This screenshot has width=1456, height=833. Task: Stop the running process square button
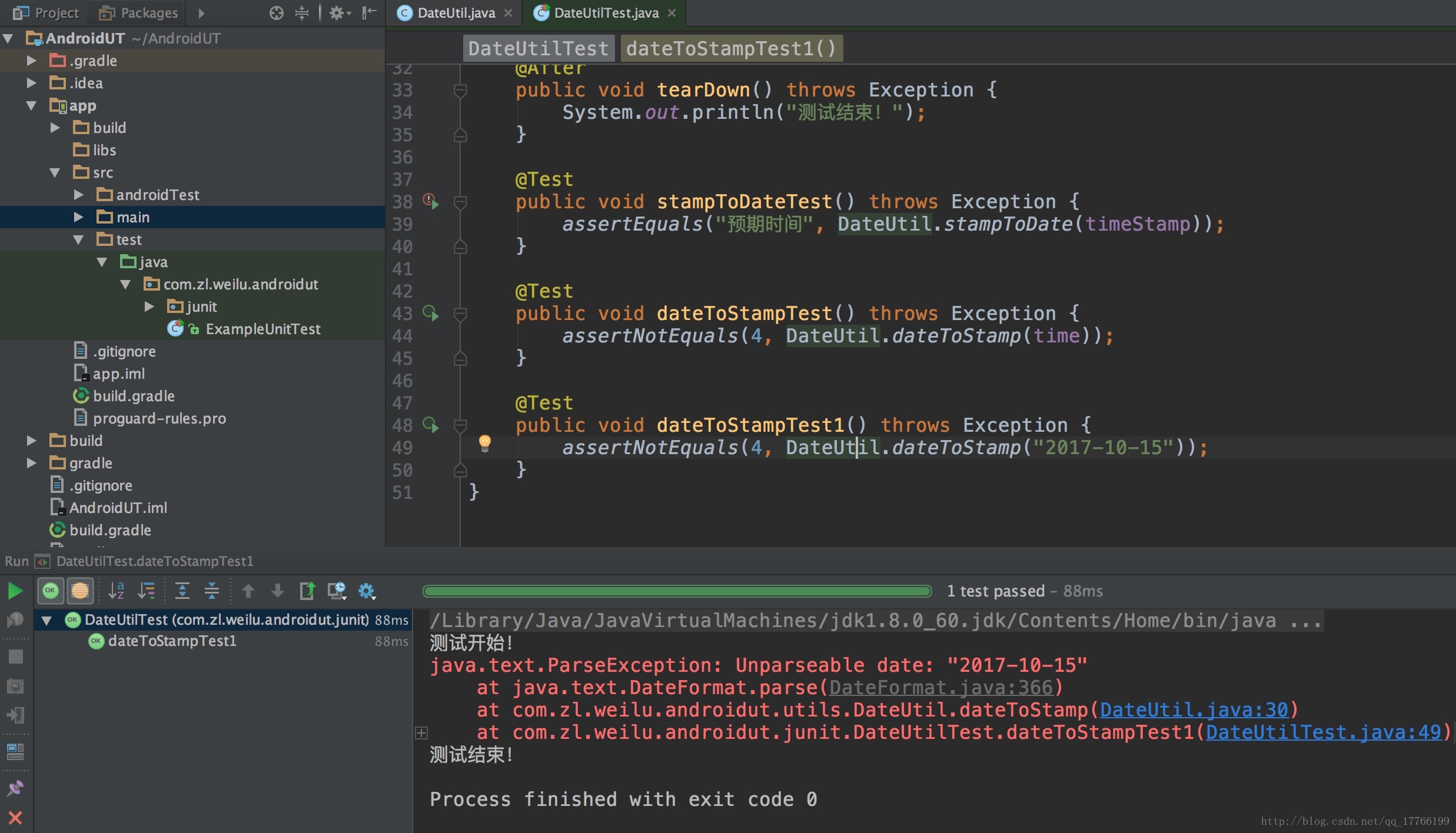[15, 657]
